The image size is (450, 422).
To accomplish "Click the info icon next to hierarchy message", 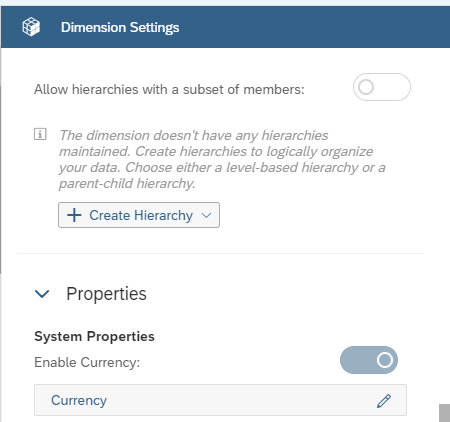I will pos(40,134).
